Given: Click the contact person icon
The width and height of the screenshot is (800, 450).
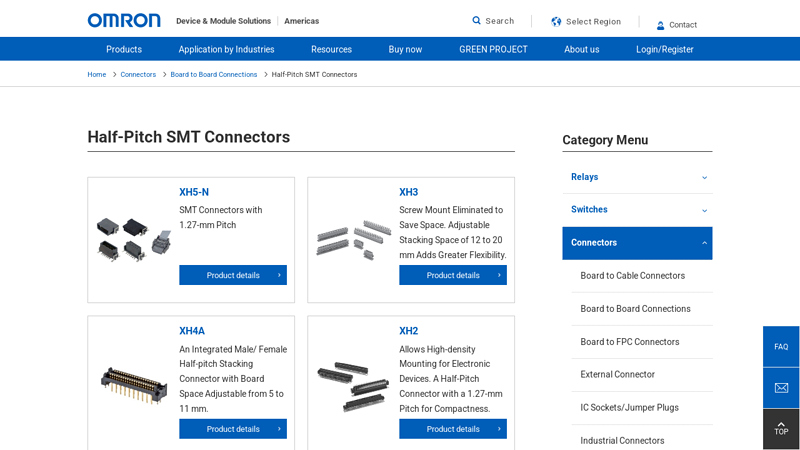Looking at the screenshot, I should pos(660,25).
